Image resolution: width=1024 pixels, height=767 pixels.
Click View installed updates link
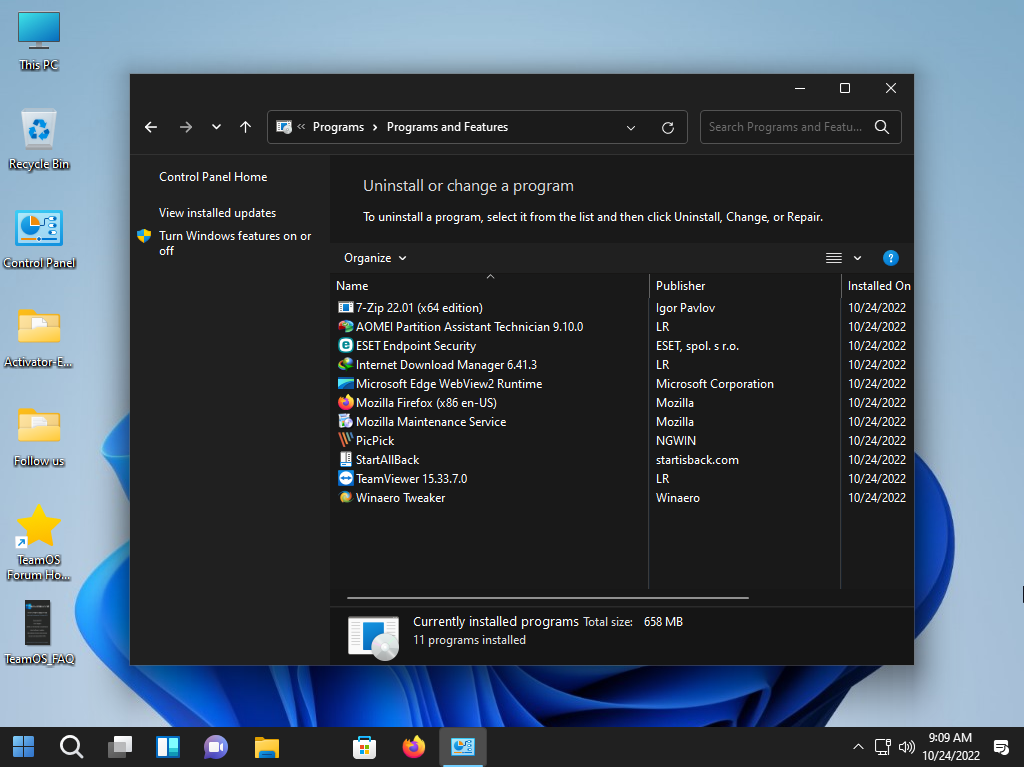click(217, 213)
